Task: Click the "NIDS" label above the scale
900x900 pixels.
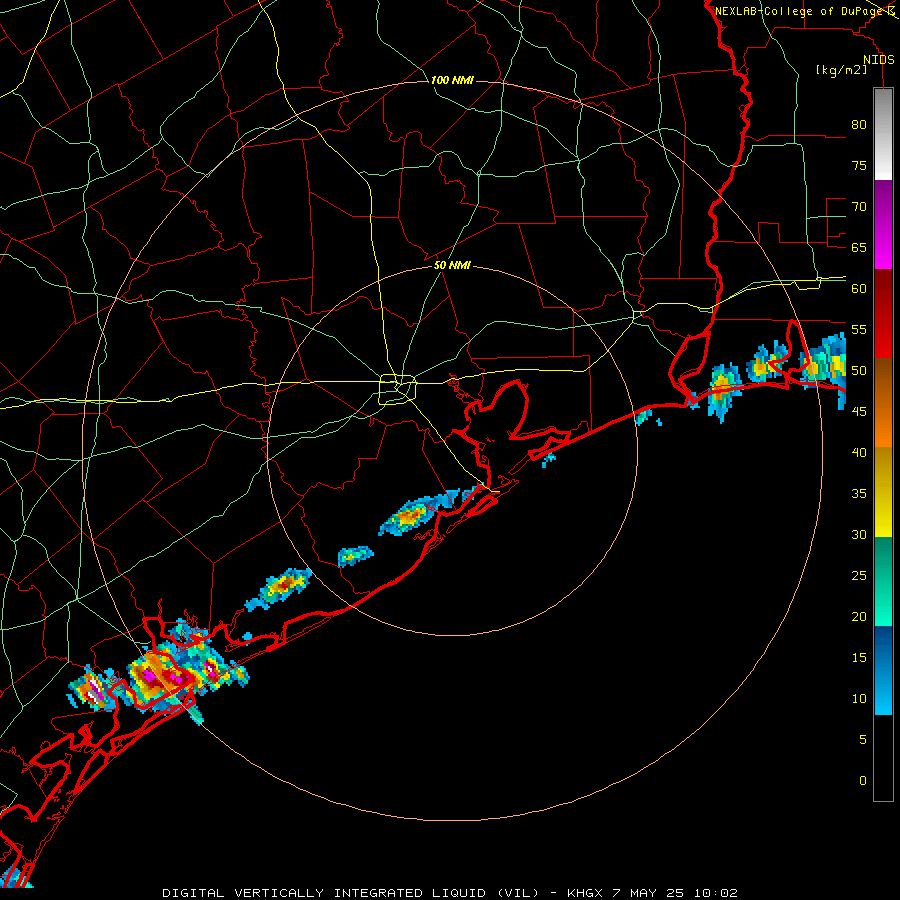Action: click(x=879, y=60)
